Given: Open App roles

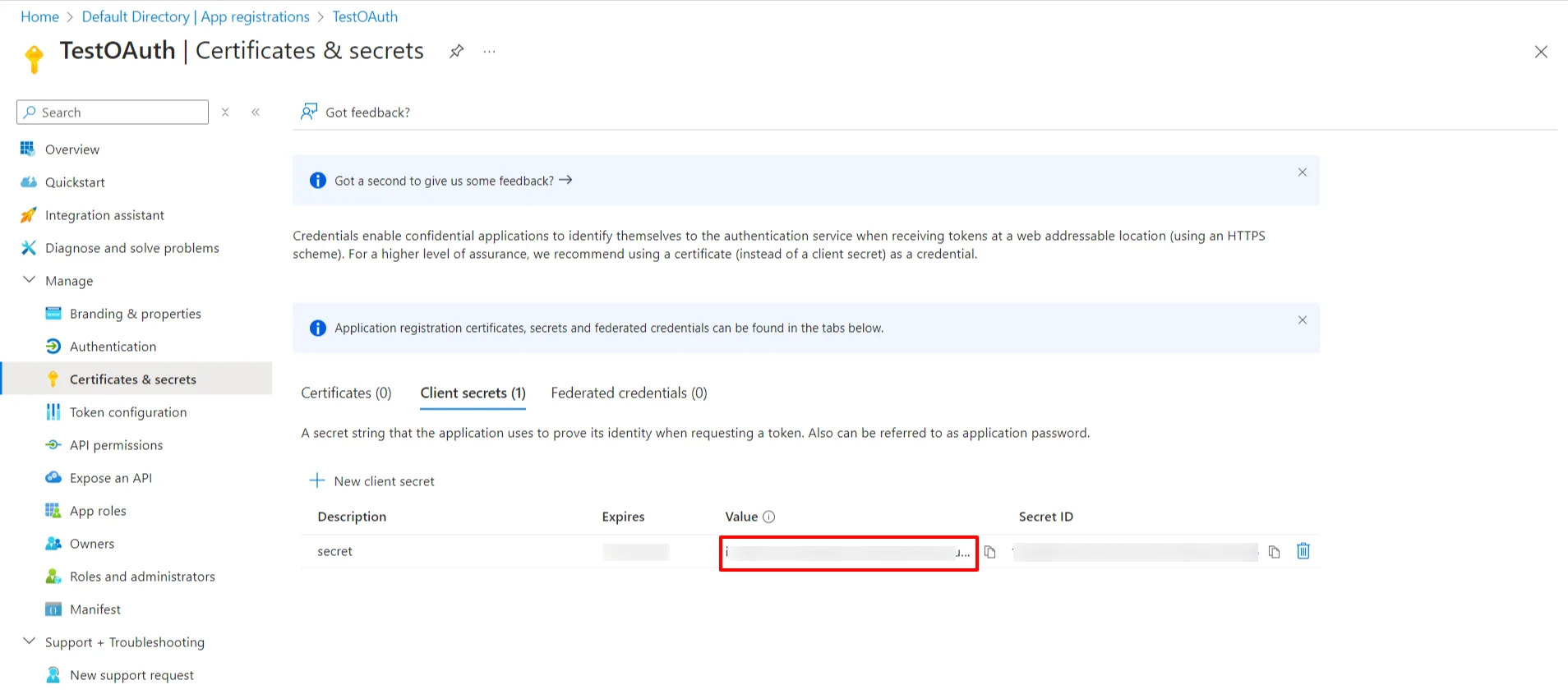Looking at the screenshot, I should point(98,511).
